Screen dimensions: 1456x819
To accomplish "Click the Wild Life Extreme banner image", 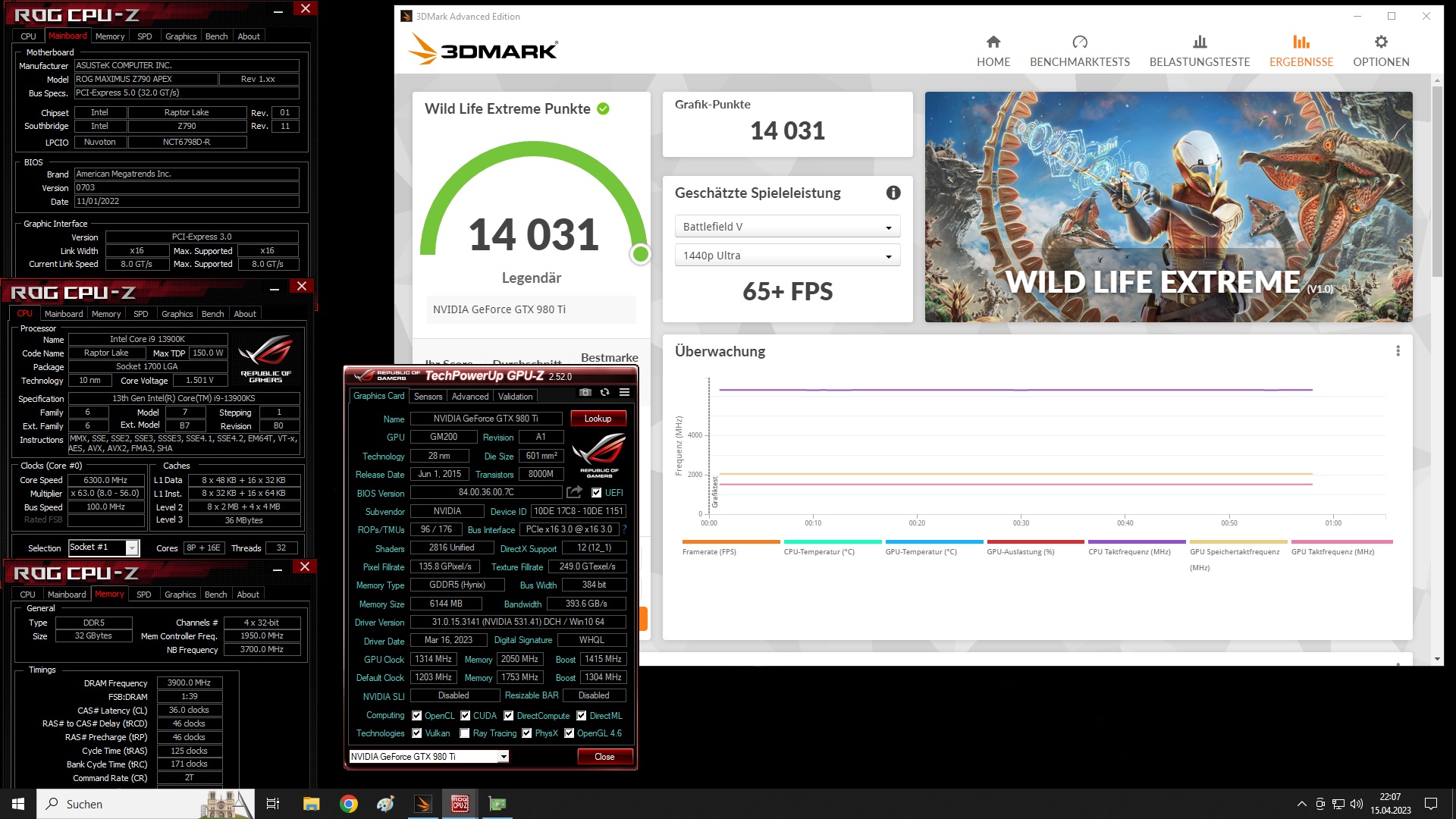I will pos(1168,207).
